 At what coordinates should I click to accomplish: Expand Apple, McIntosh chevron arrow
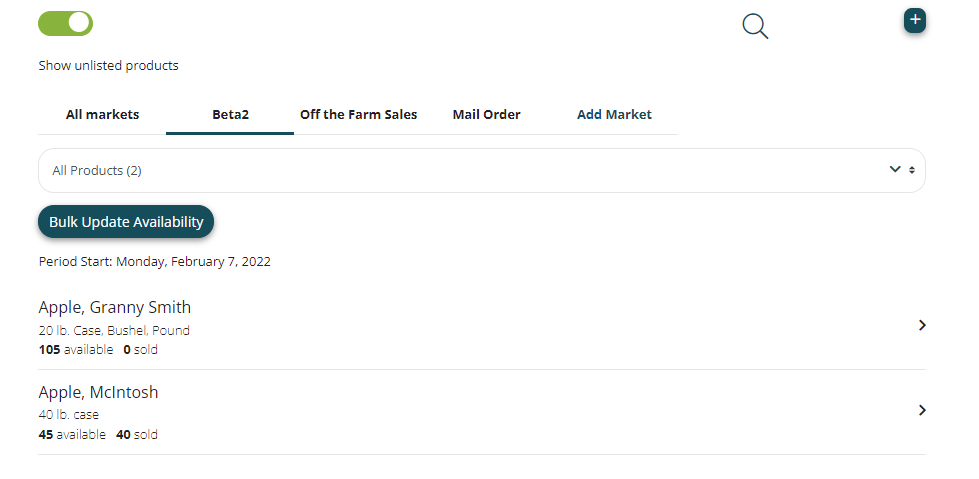pyautogui.click(x=922, y=410)
